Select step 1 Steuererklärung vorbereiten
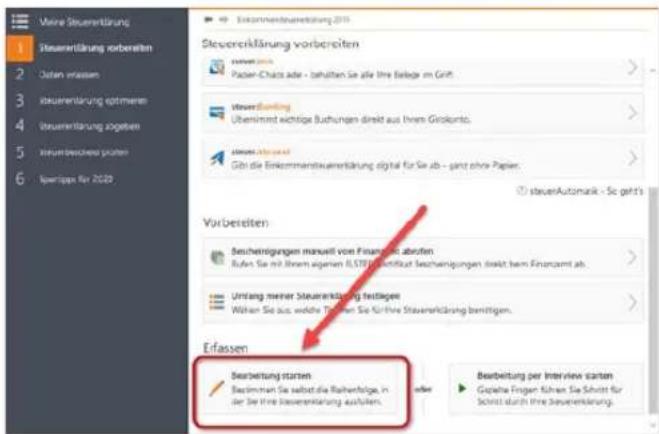The height and width of the screenshot is (434, 659). [97, 48]
